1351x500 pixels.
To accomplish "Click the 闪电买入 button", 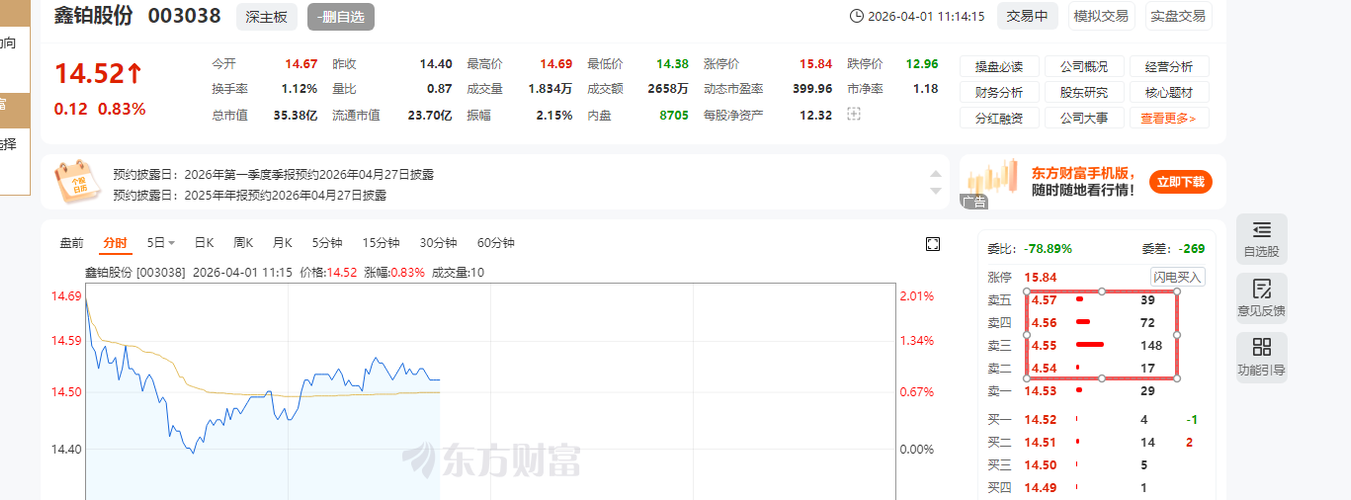I will pos(1178,277).
